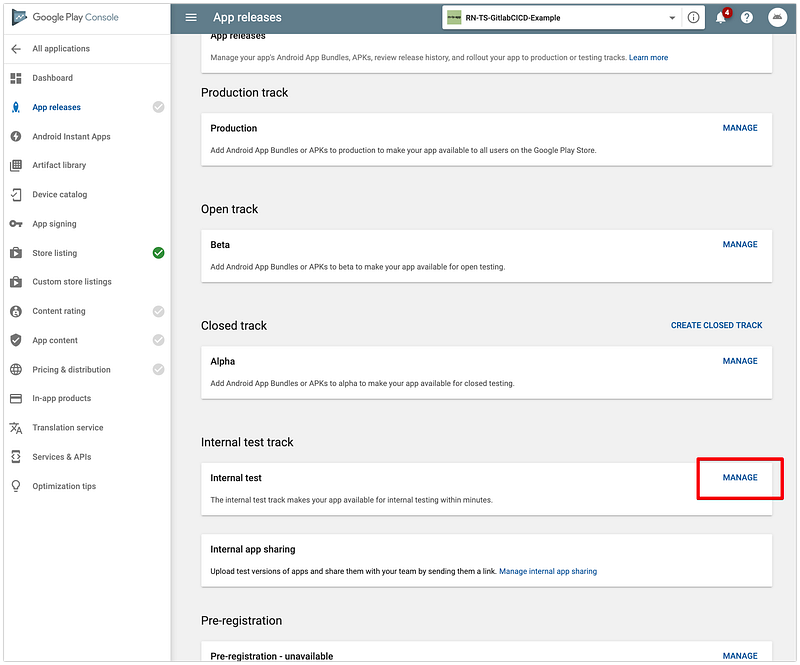800x665 pixels.
Task: Open In-app products
Action: pyautogui.click(x=62, y=399)
